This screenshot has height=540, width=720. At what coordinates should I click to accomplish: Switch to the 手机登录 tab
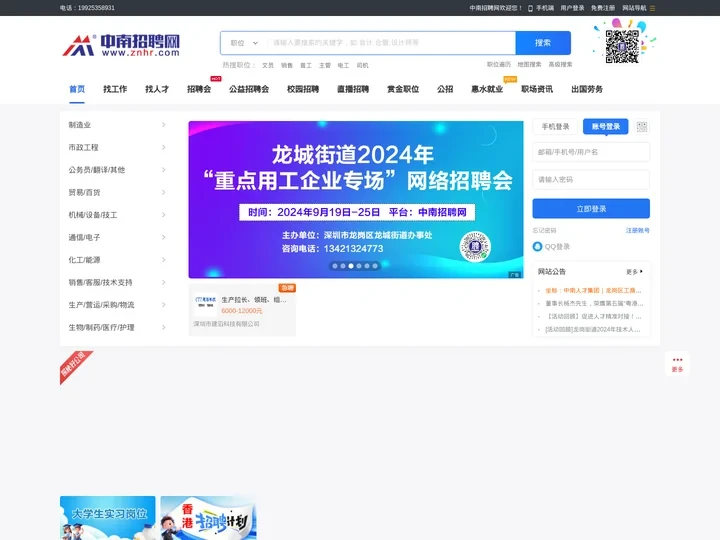(555, 127)
